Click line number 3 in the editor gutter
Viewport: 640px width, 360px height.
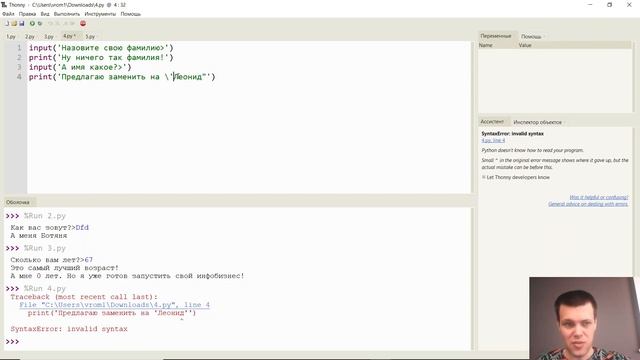tap(19, 67)
